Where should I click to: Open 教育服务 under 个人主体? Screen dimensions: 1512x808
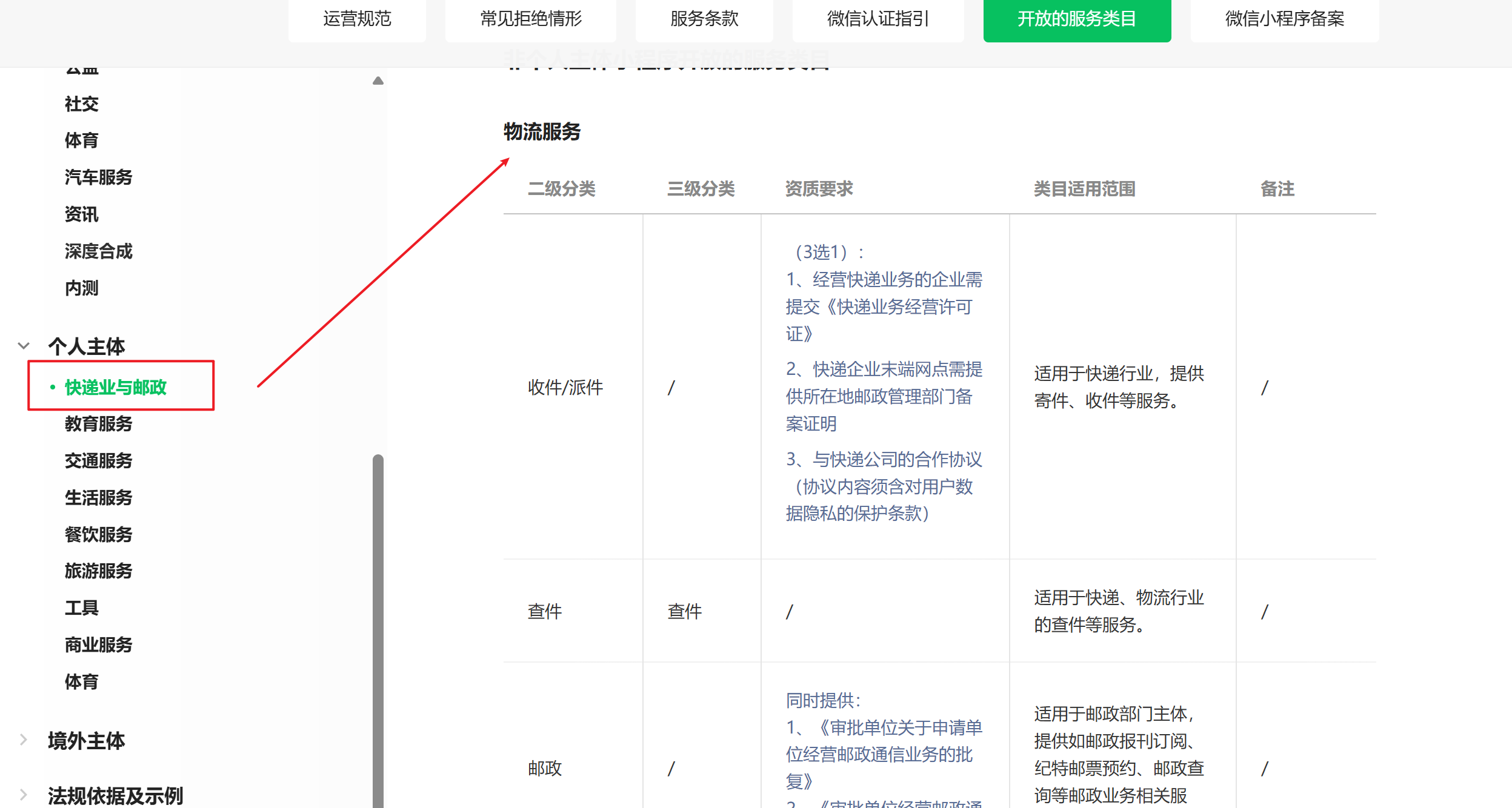click(98, 423)
